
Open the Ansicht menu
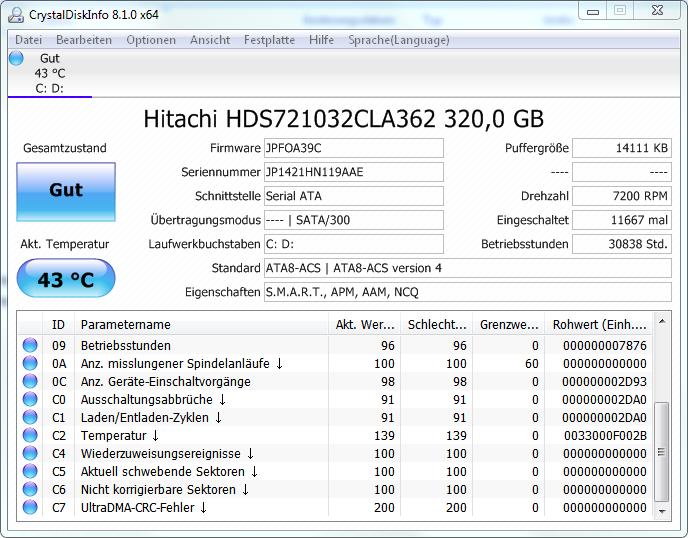point(210,40)
